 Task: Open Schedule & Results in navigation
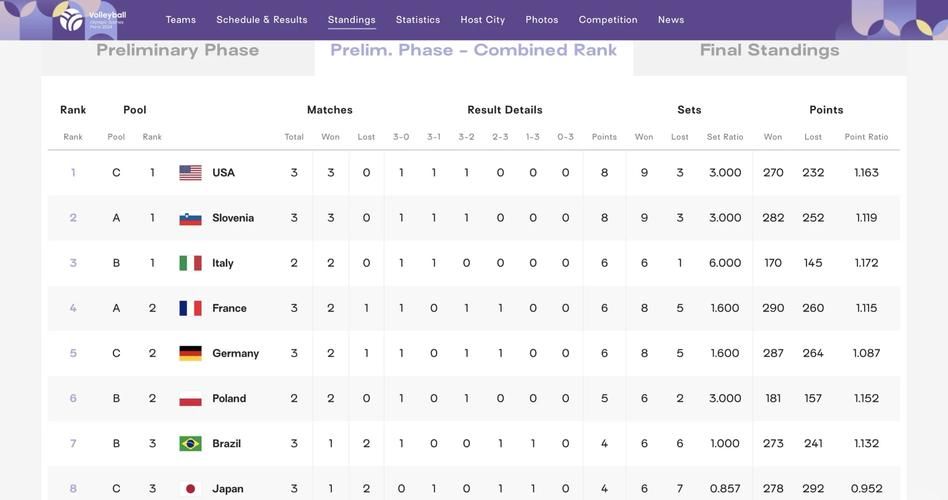click(x=262, y=20)
